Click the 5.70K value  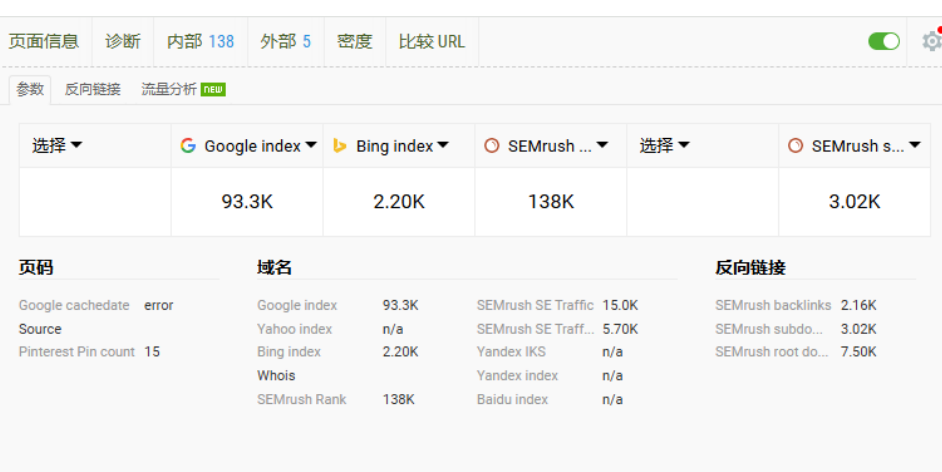(620, 329)
